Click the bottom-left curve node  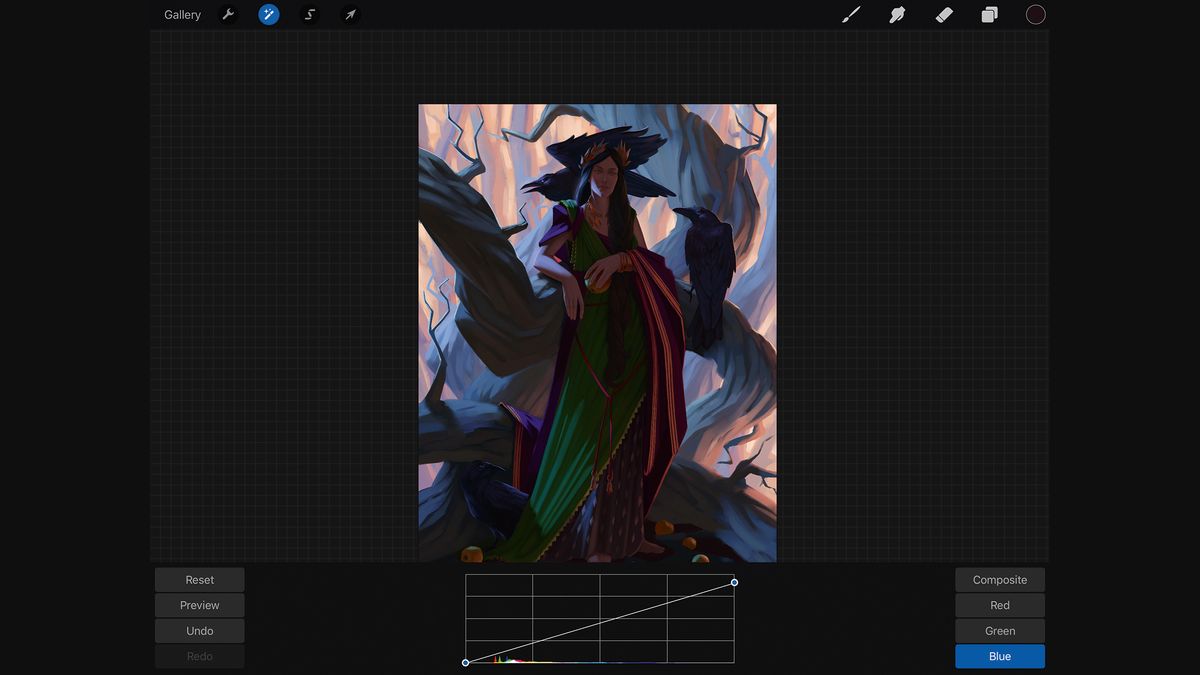pos(466,662)
